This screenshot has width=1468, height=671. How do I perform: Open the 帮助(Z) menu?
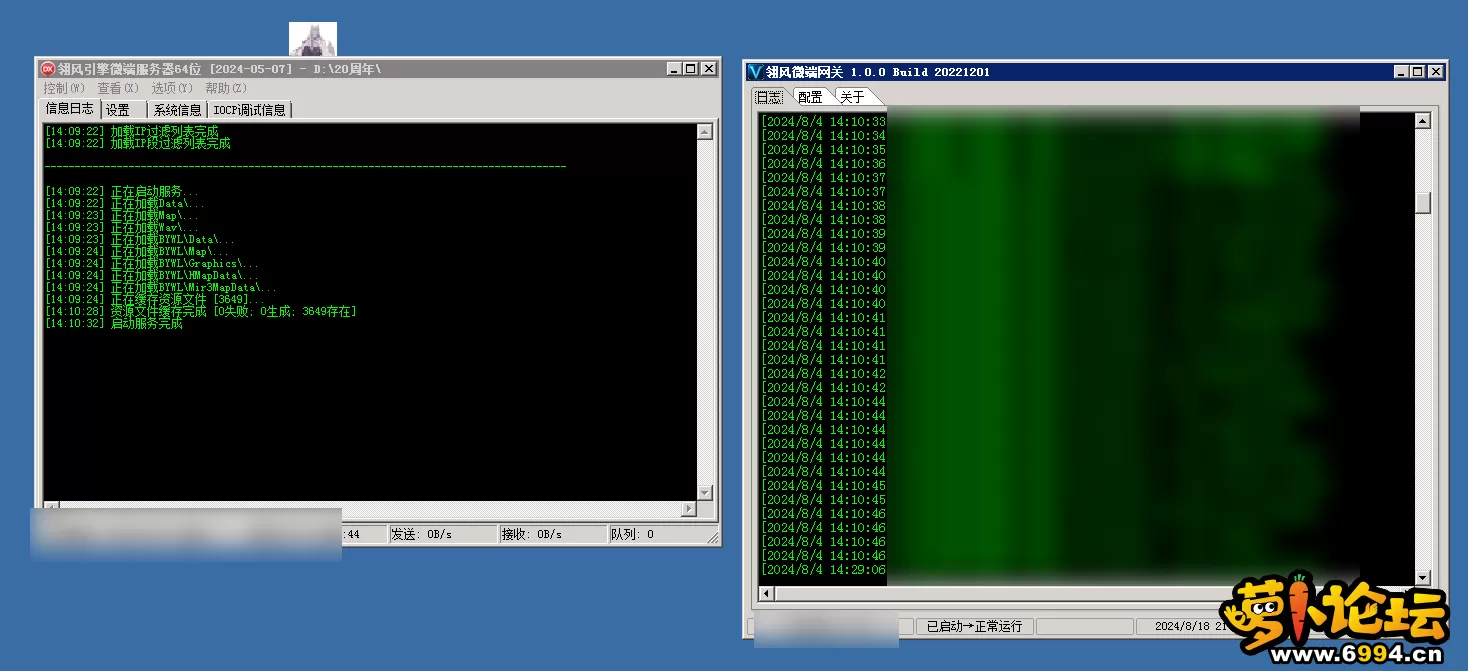click(226, 89)
